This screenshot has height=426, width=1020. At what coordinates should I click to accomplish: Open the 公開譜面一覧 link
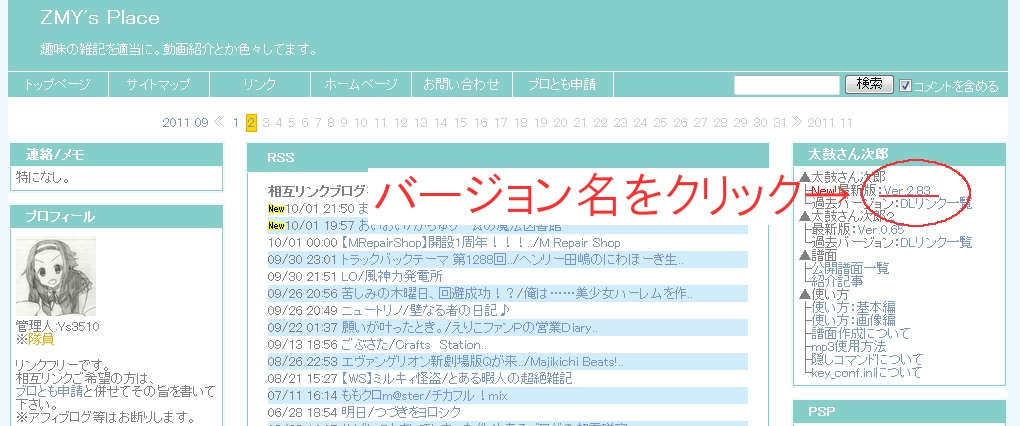point(850,269)
